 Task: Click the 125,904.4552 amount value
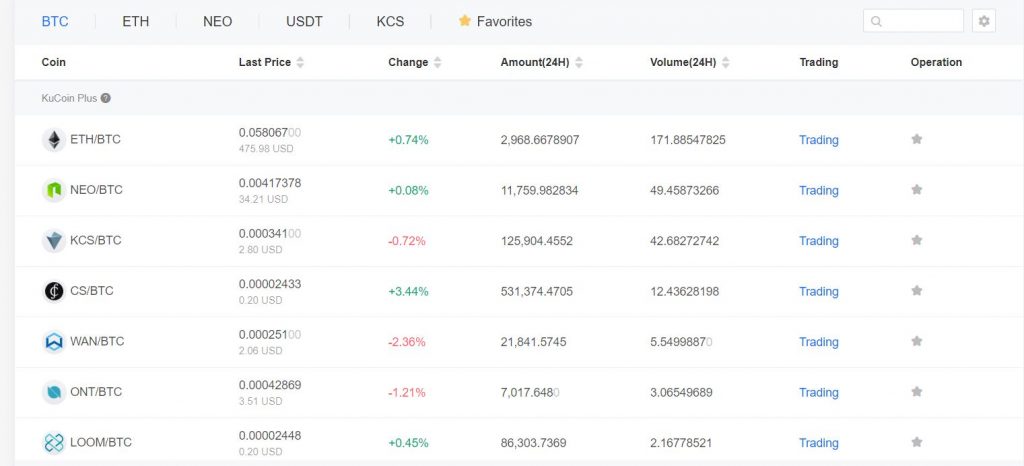click(537, 241)
